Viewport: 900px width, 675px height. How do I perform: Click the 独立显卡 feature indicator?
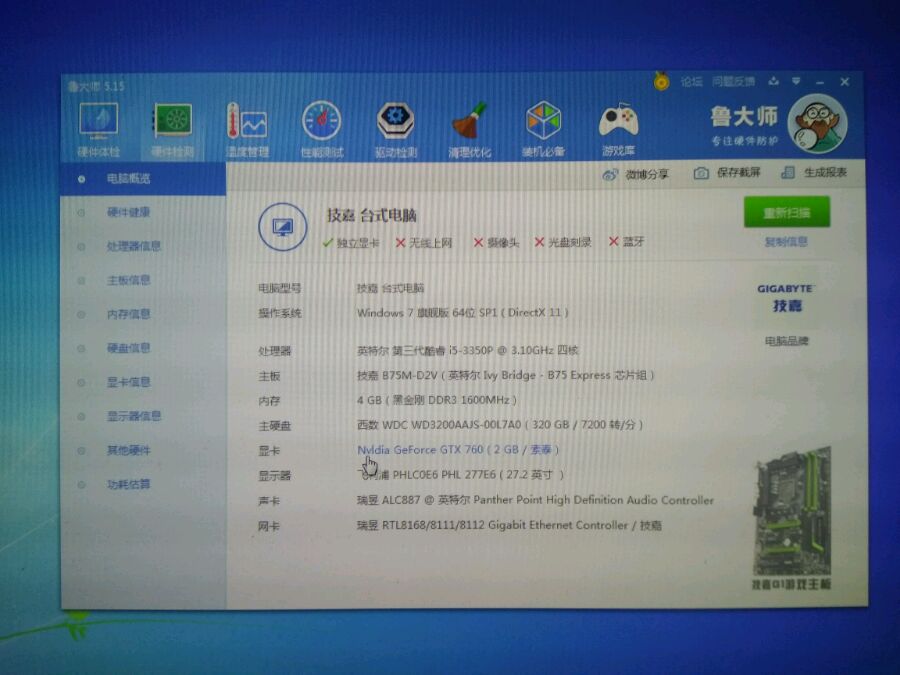tap(351, 243)
